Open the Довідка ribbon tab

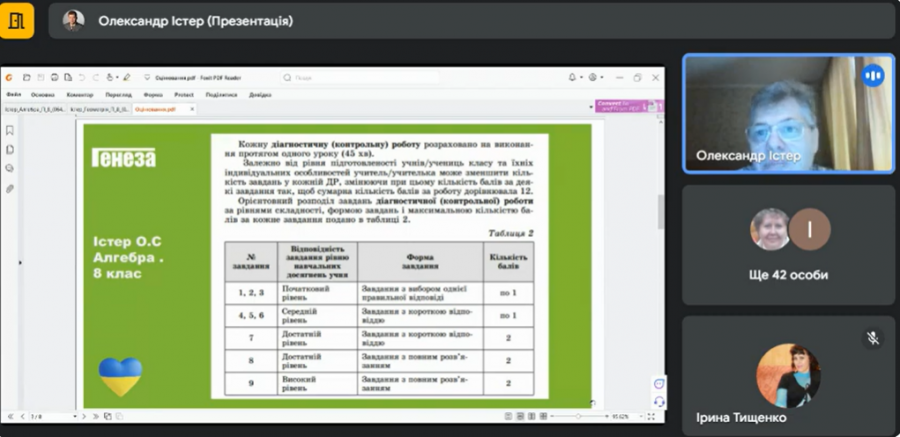coord(260,95)
